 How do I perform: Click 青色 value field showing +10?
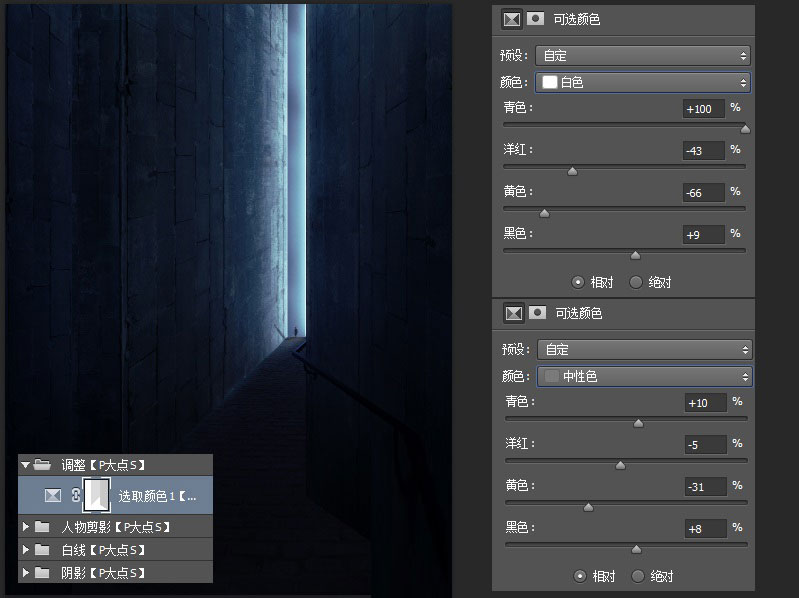pyautogui.click(x=706, y=402)
